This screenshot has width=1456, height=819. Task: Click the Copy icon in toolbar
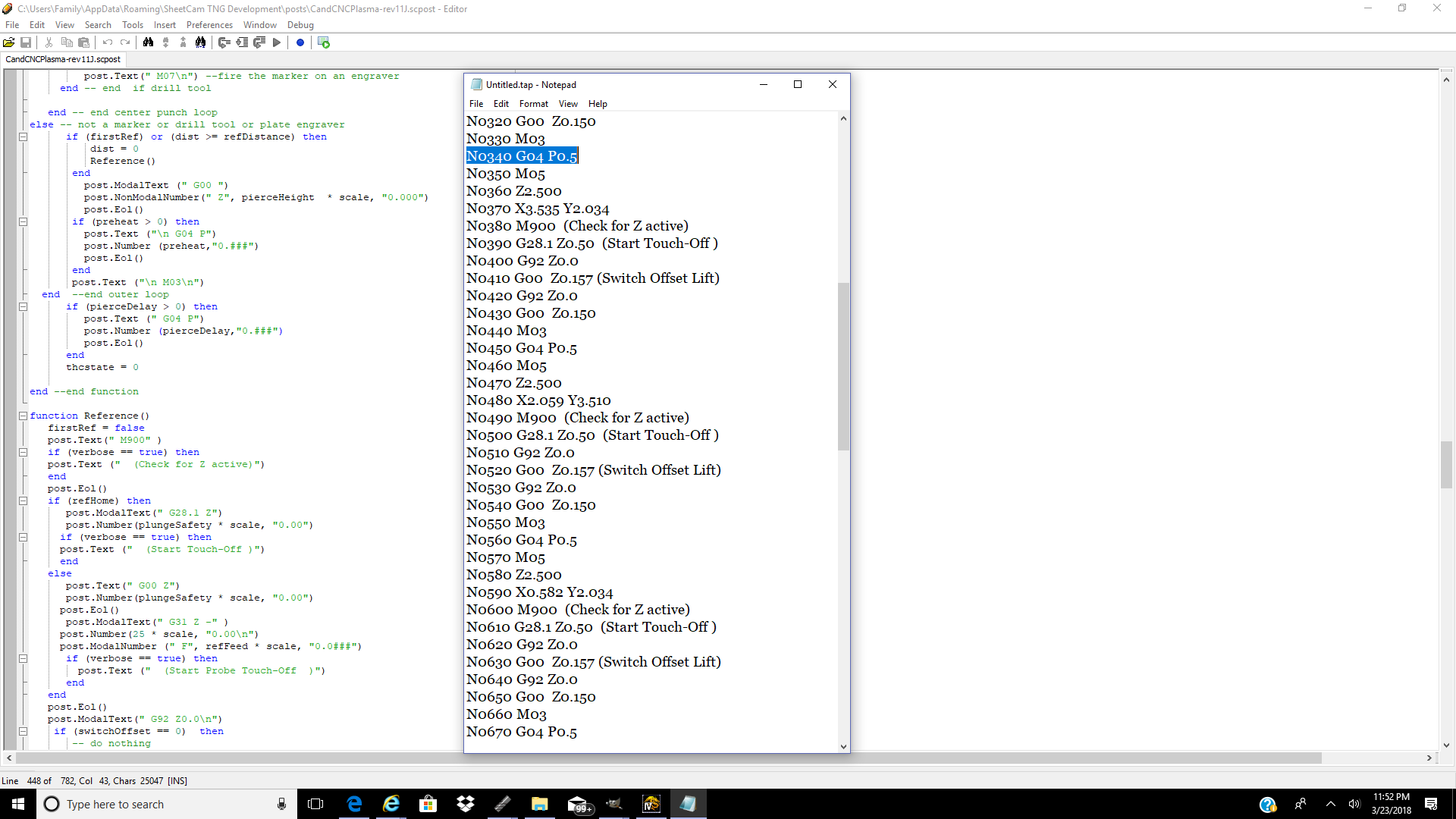point(67,42)
